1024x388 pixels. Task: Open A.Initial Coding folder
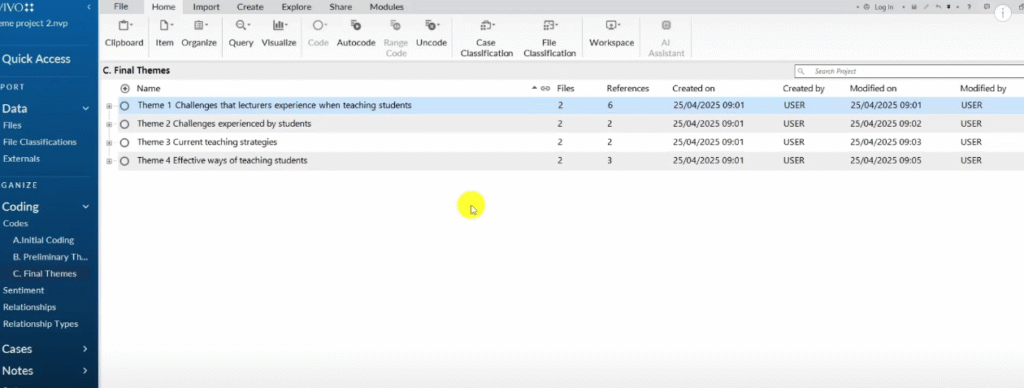point(43,240)
